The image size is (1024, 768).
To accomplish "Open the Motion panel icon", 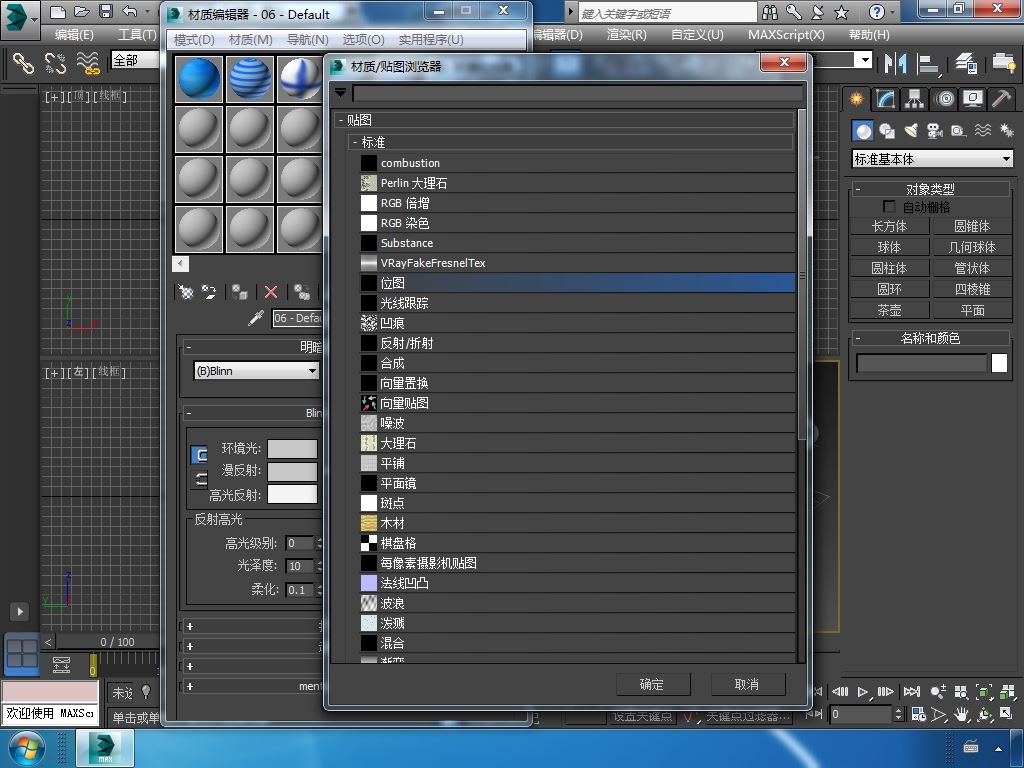I will [944, 99].
